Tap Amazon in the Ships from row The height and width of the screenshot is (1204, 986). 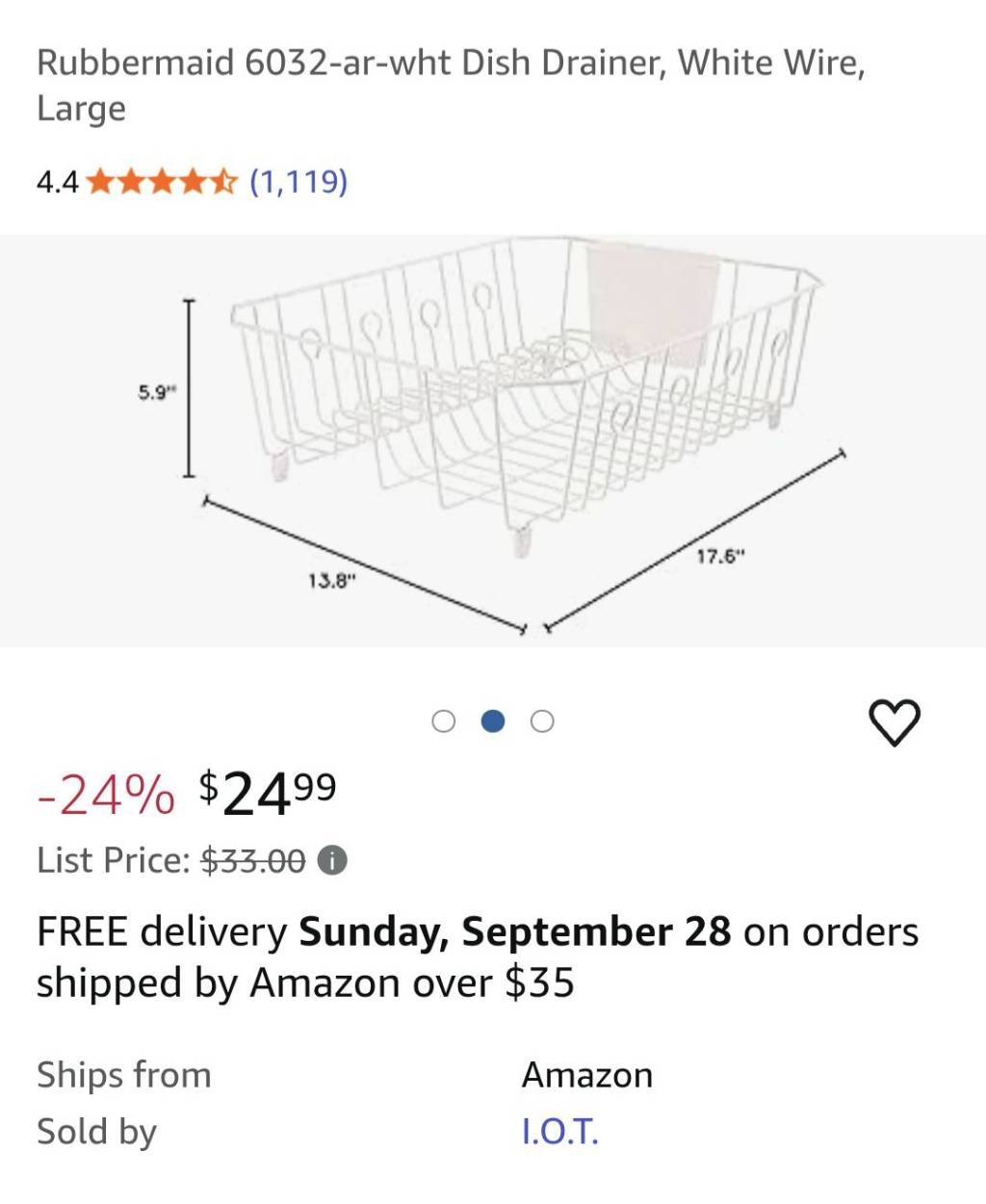586,1075
